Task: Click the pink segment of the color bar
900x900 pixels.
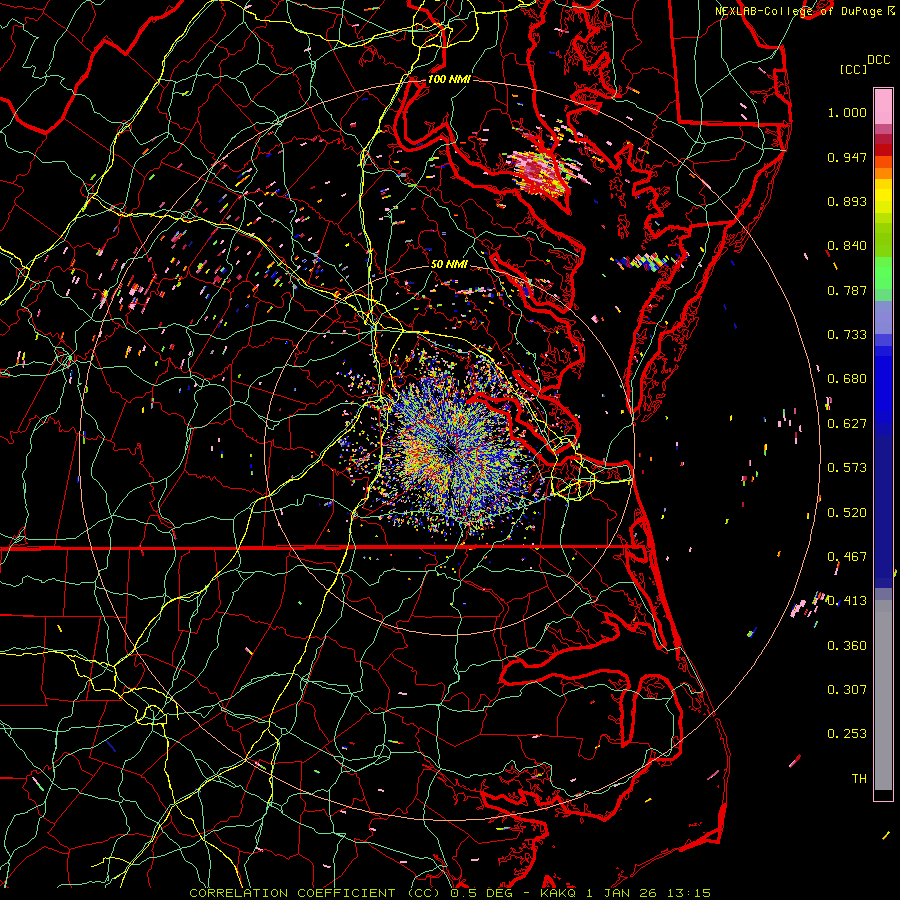Action: (x=883, y=107)
